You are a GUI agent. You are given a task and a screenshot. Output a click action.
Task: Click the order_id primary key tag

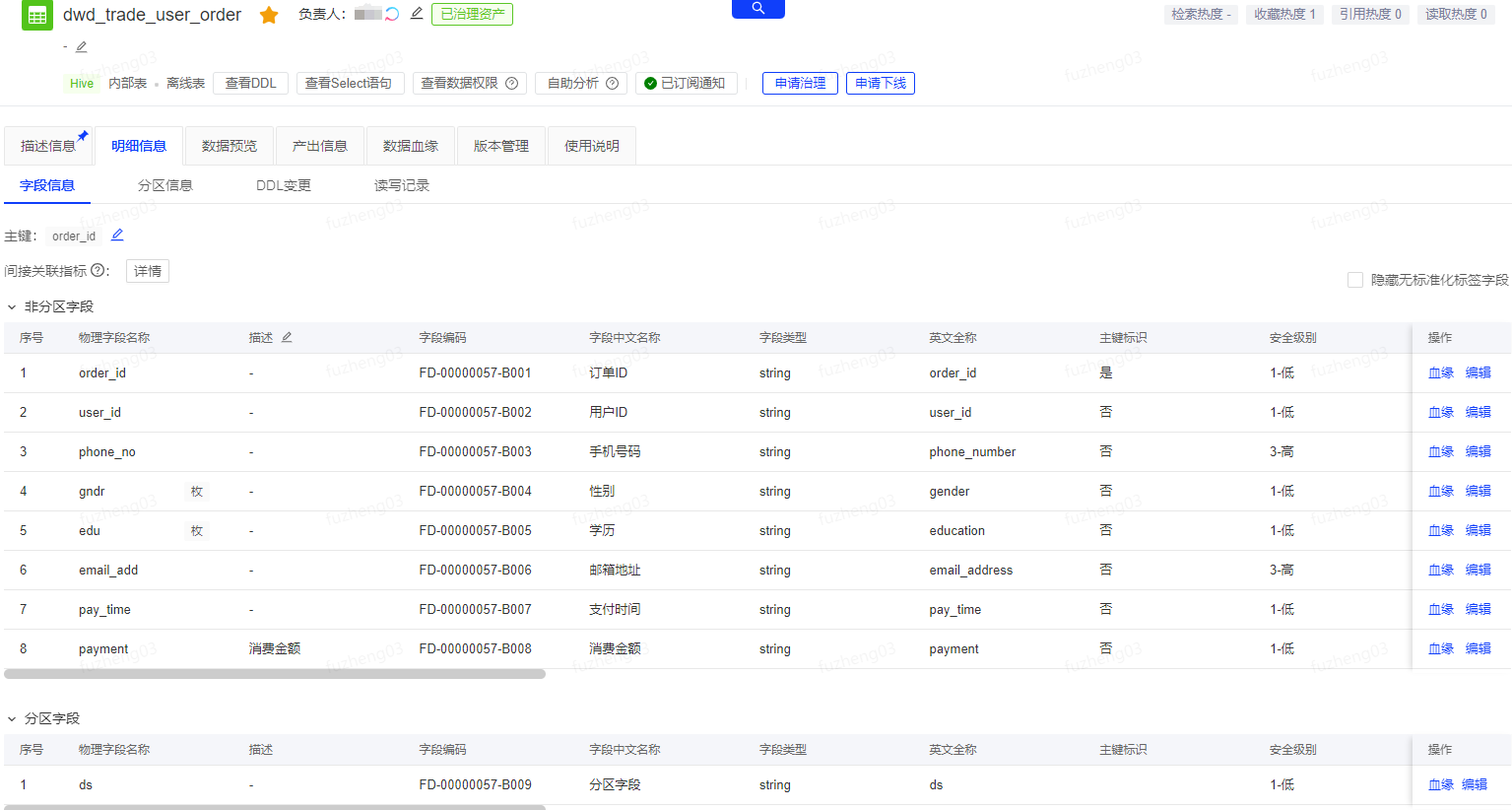click(74, 236)
